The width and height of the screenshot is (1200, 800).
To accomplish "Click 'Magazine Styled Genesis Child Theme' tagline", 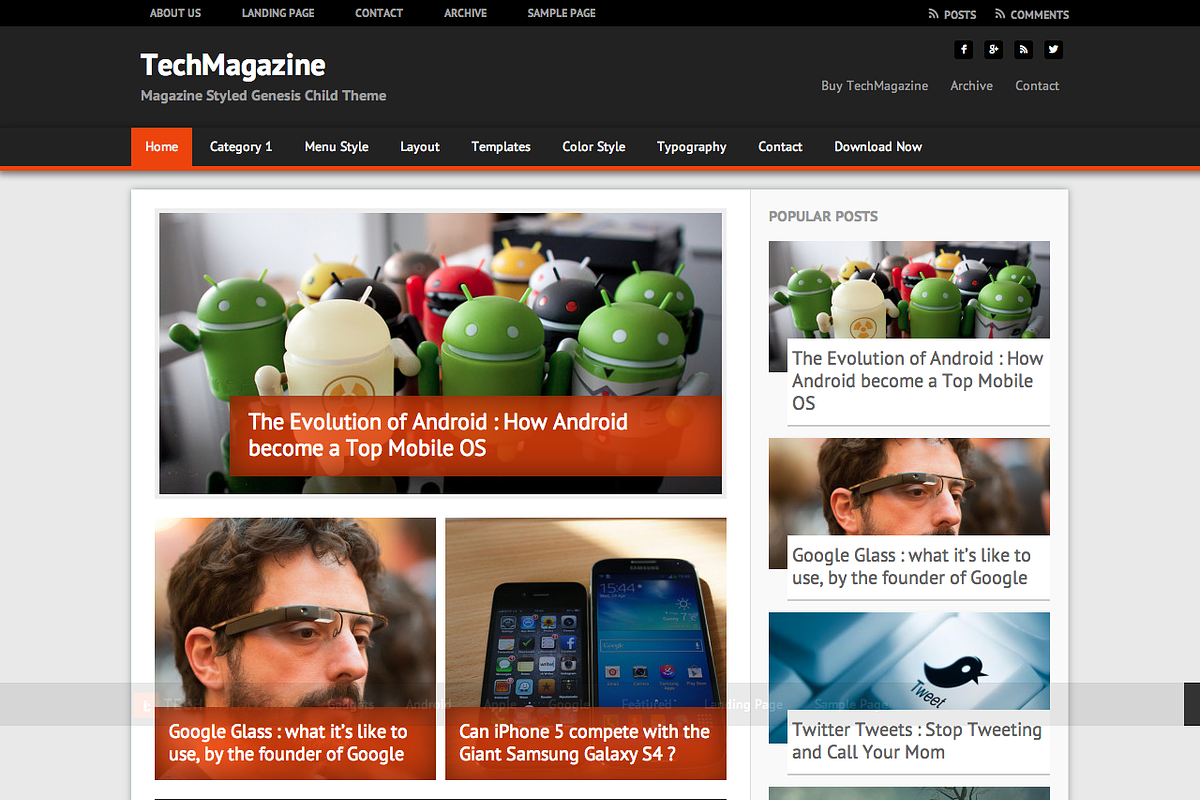I will coord(263,96).
